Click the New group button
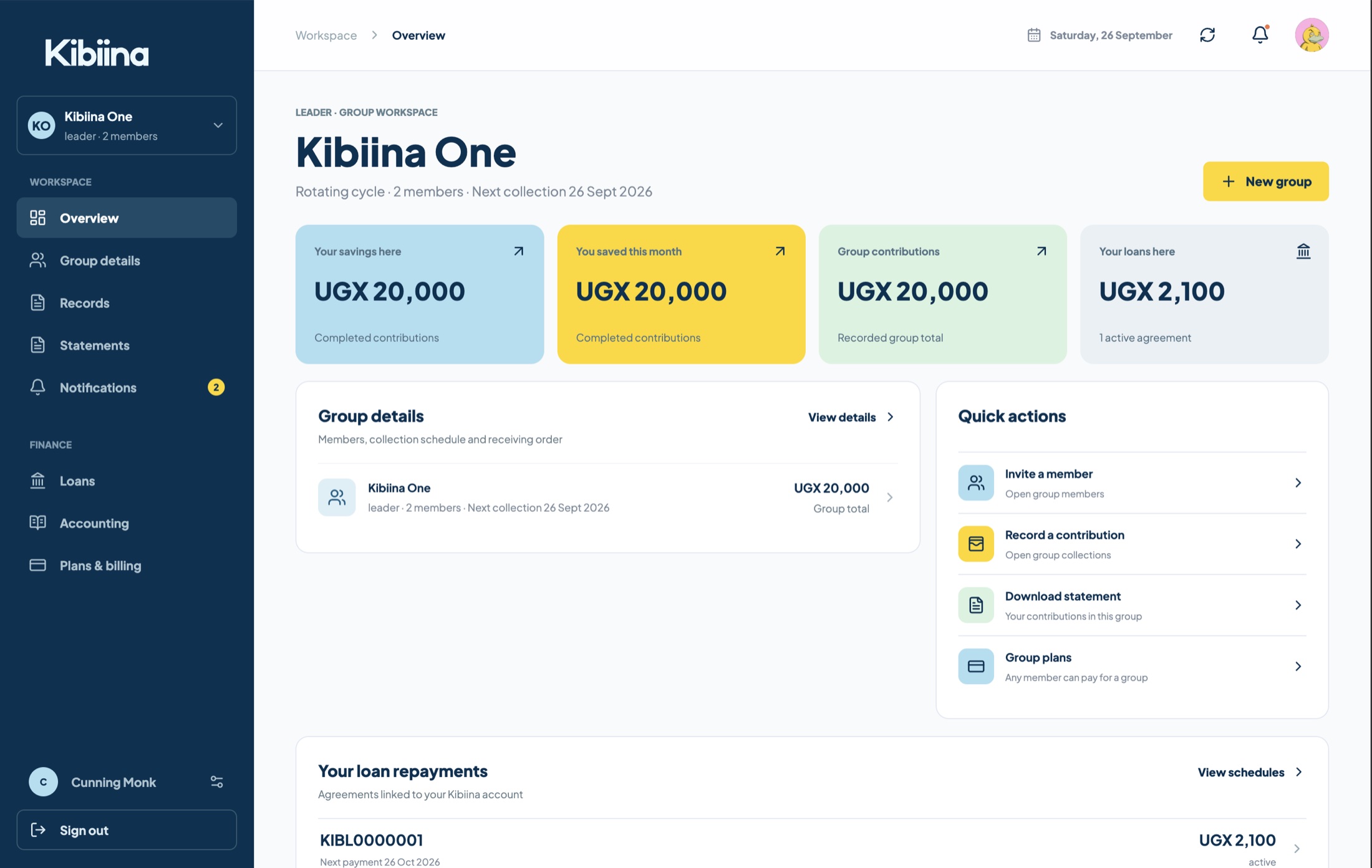The width and height of the screenshot is (1372, 868). click(x=1265, y=181)
